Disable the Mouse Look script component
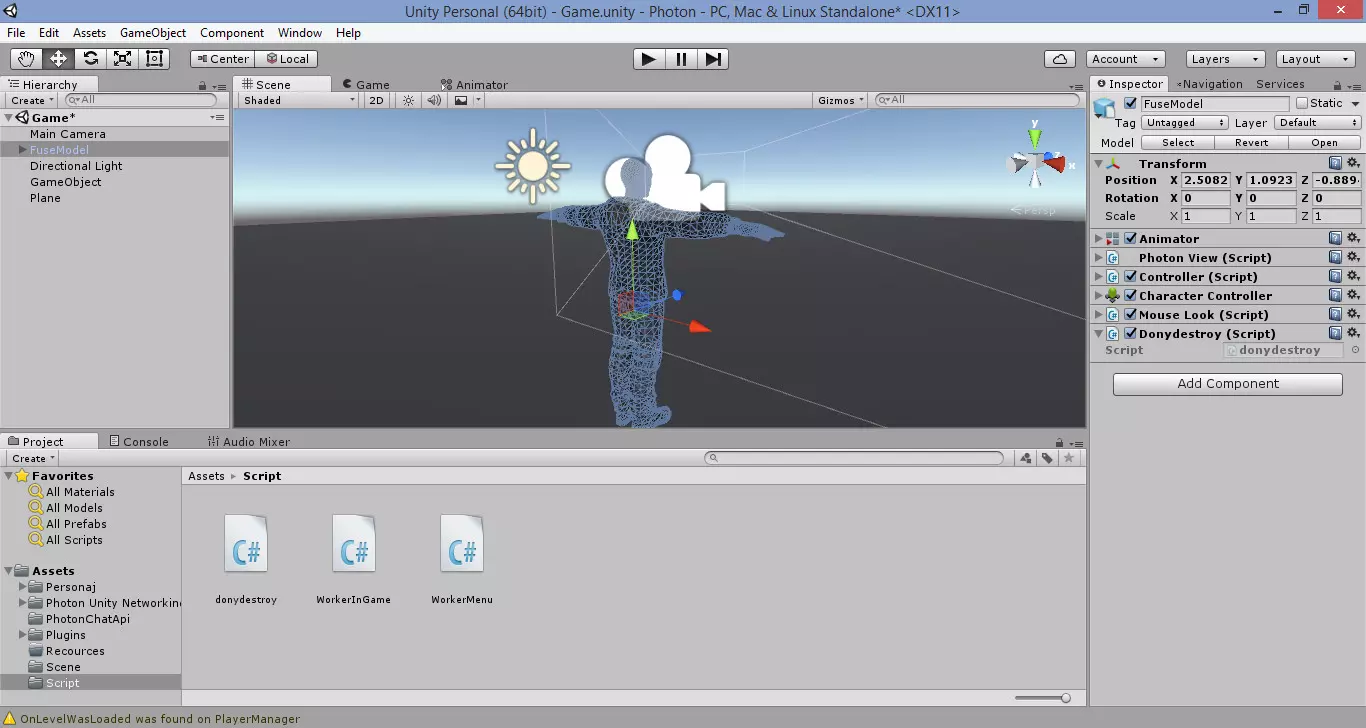Viewport: 1366px width, 728px height. coord(1131,314)
